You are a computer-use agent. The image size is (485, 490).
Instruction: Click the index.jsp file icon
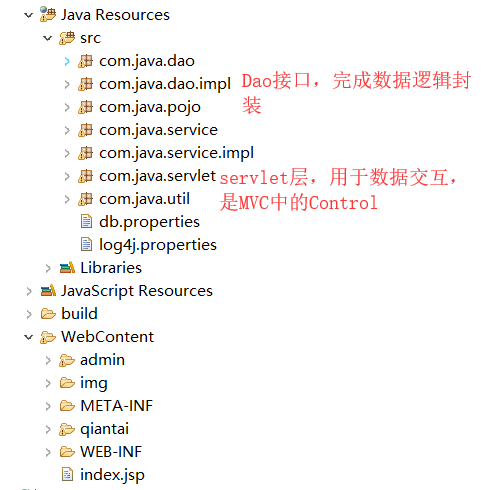coord(67,475)
